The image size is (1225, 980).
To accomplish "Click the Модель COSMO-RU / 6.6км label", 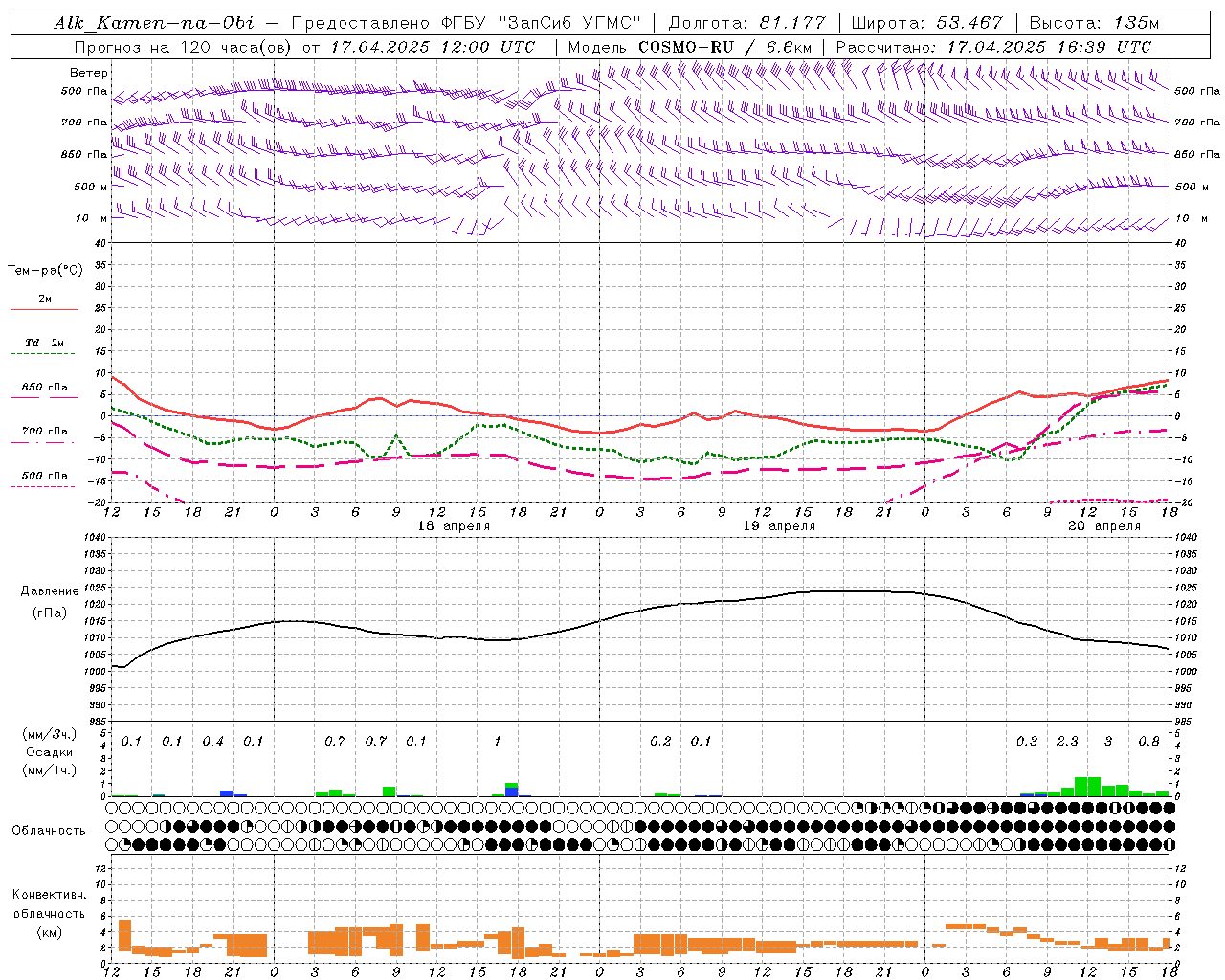I will (690, 47).
